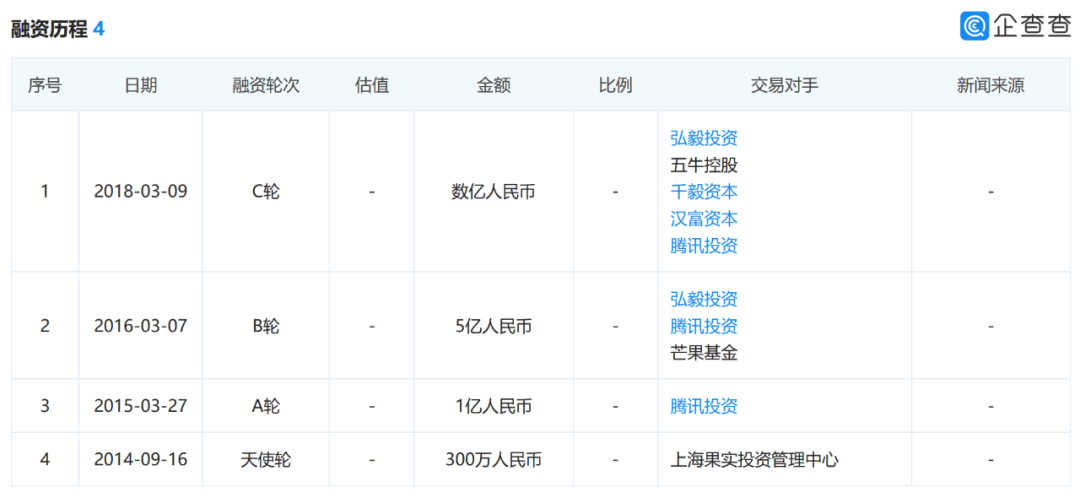1080x498 pixels.
Task: Click the 日期 column header
Action: (x=141, y=85)
